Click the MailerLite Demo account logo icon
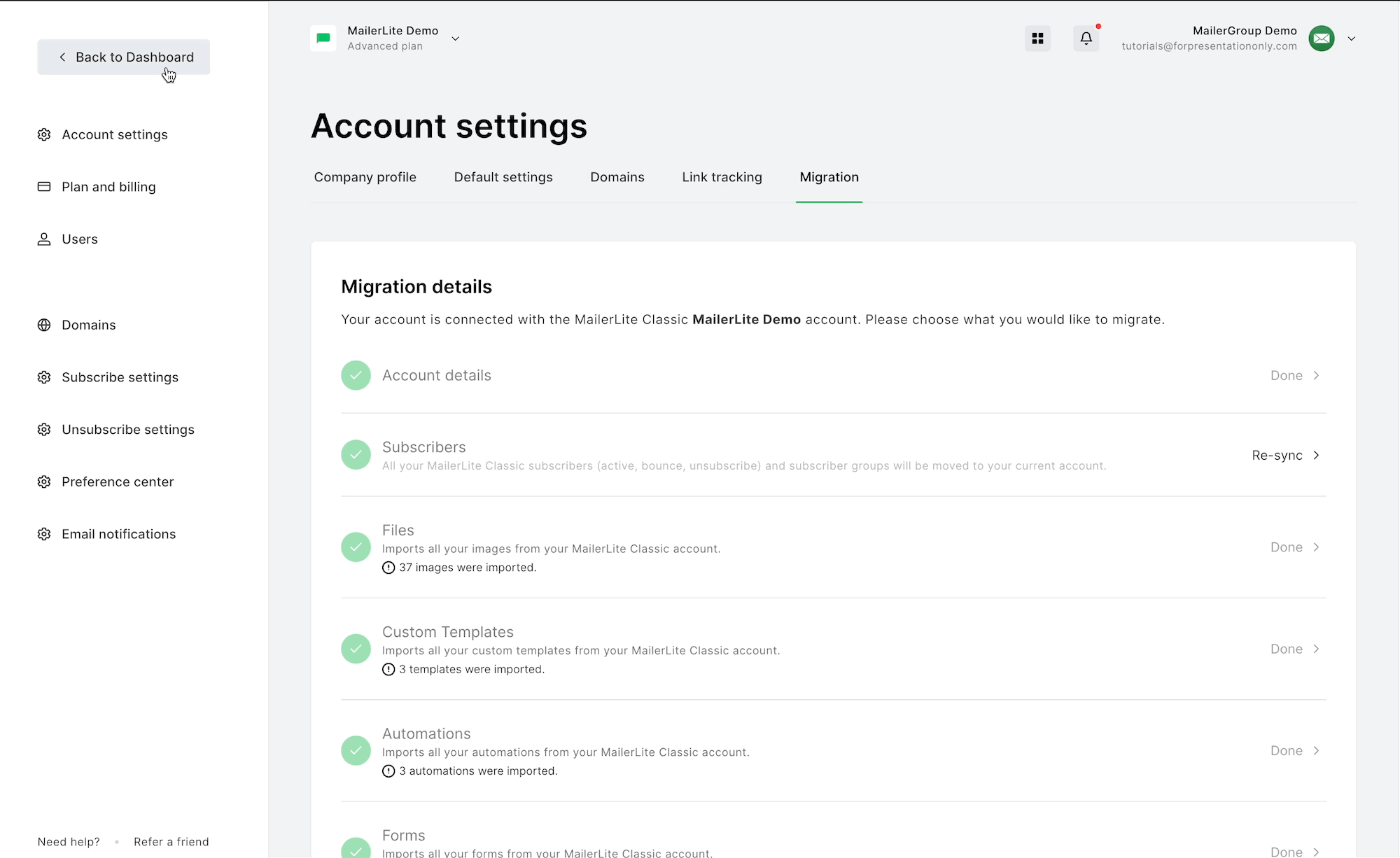The image size is (1400, 858). tap(323, 38)
